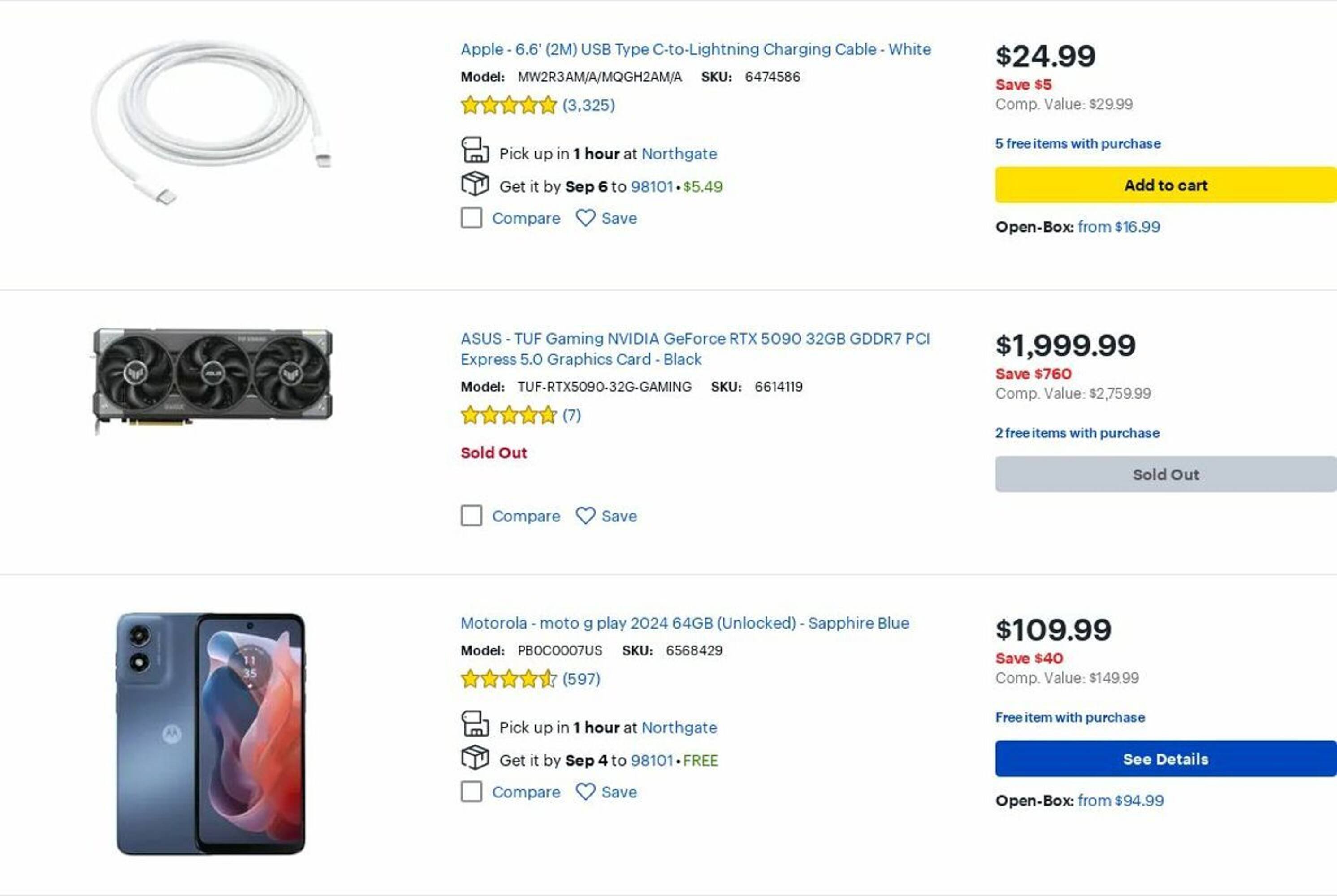Viewport: 1337px width, 896px height.
Task: Click the heart Save icon for ASUS graphics card
Action: pos(585,516)
